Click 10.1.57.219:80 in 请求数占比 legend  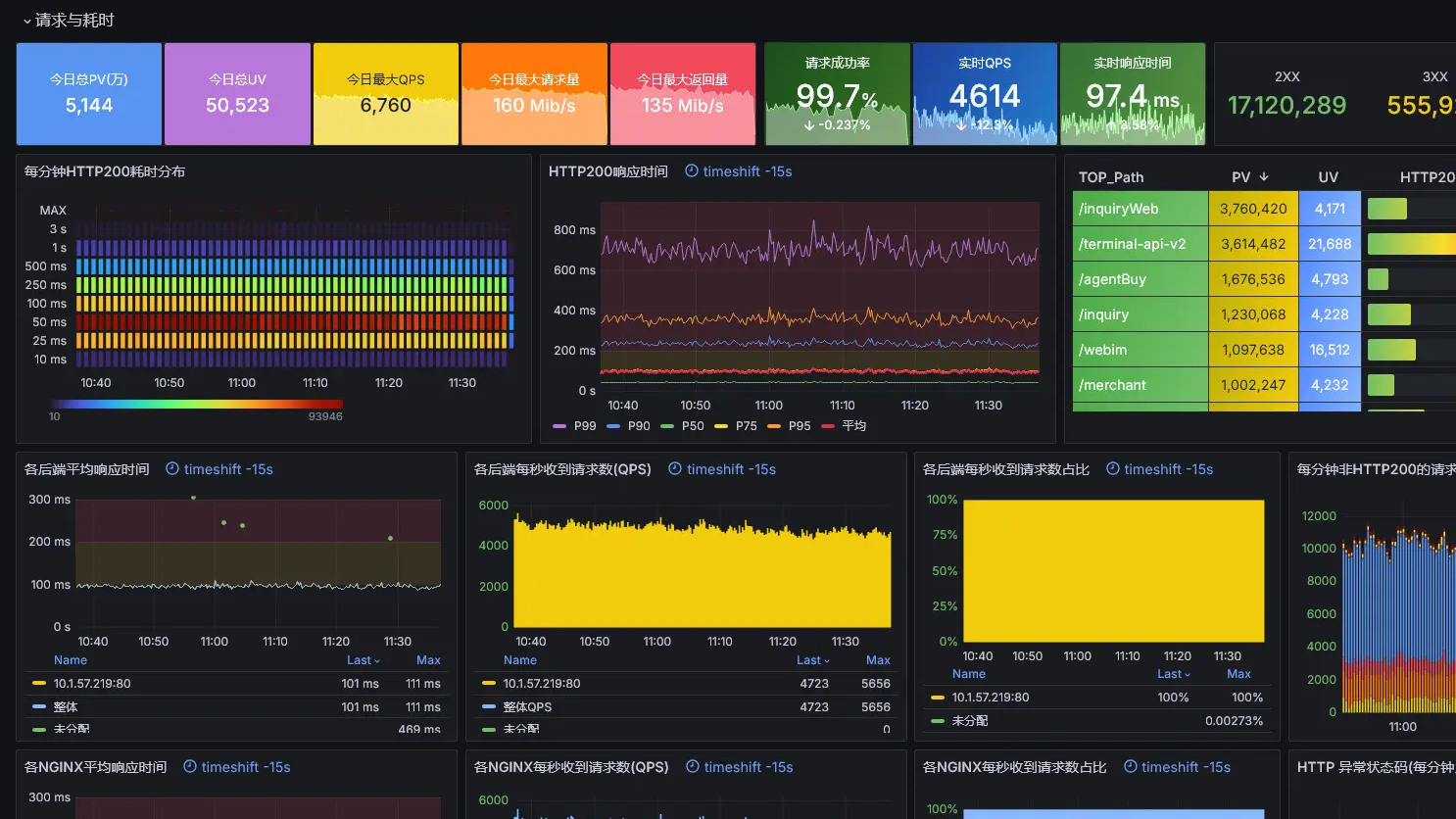991,698
